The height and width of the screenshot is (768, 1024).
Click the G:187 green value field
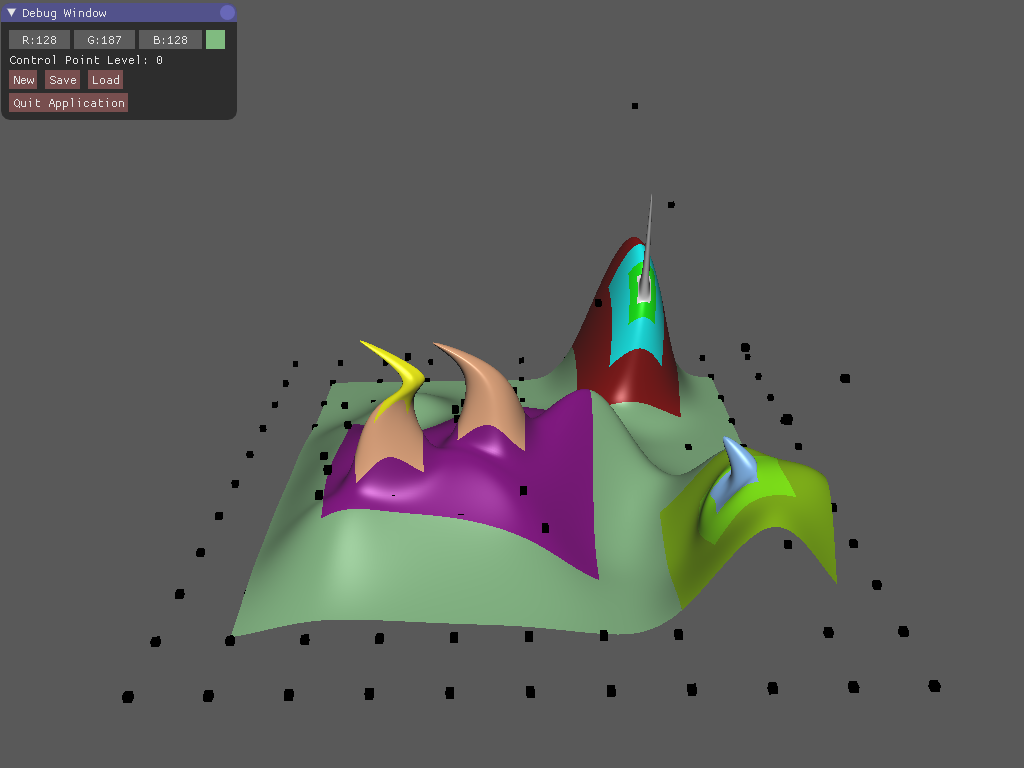click(x=104, y=40)
